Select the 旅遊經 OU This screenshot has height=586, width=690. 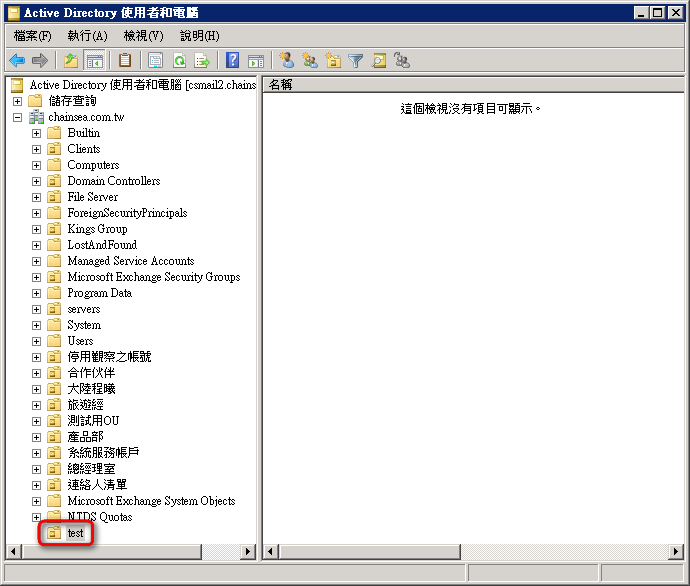click(85, 405)
